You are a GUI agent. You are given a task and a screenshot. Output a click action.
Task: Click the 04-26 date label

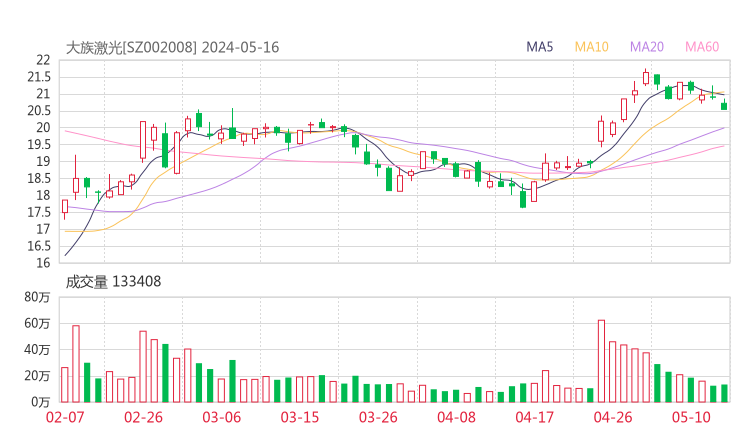tap(613, 417)
